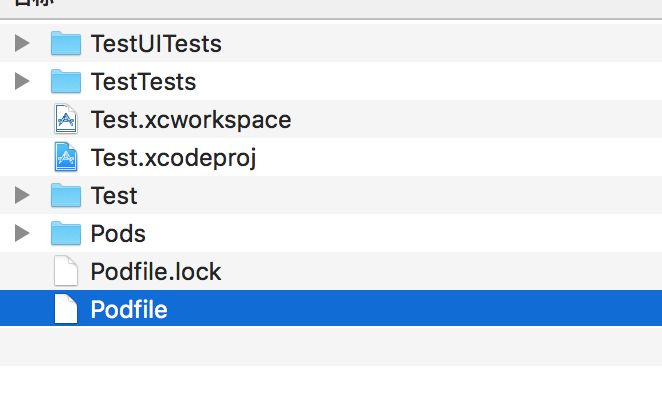Click the empty row below Podfile
The height and width of the screenshot is (400, 662).
[330, 346]
